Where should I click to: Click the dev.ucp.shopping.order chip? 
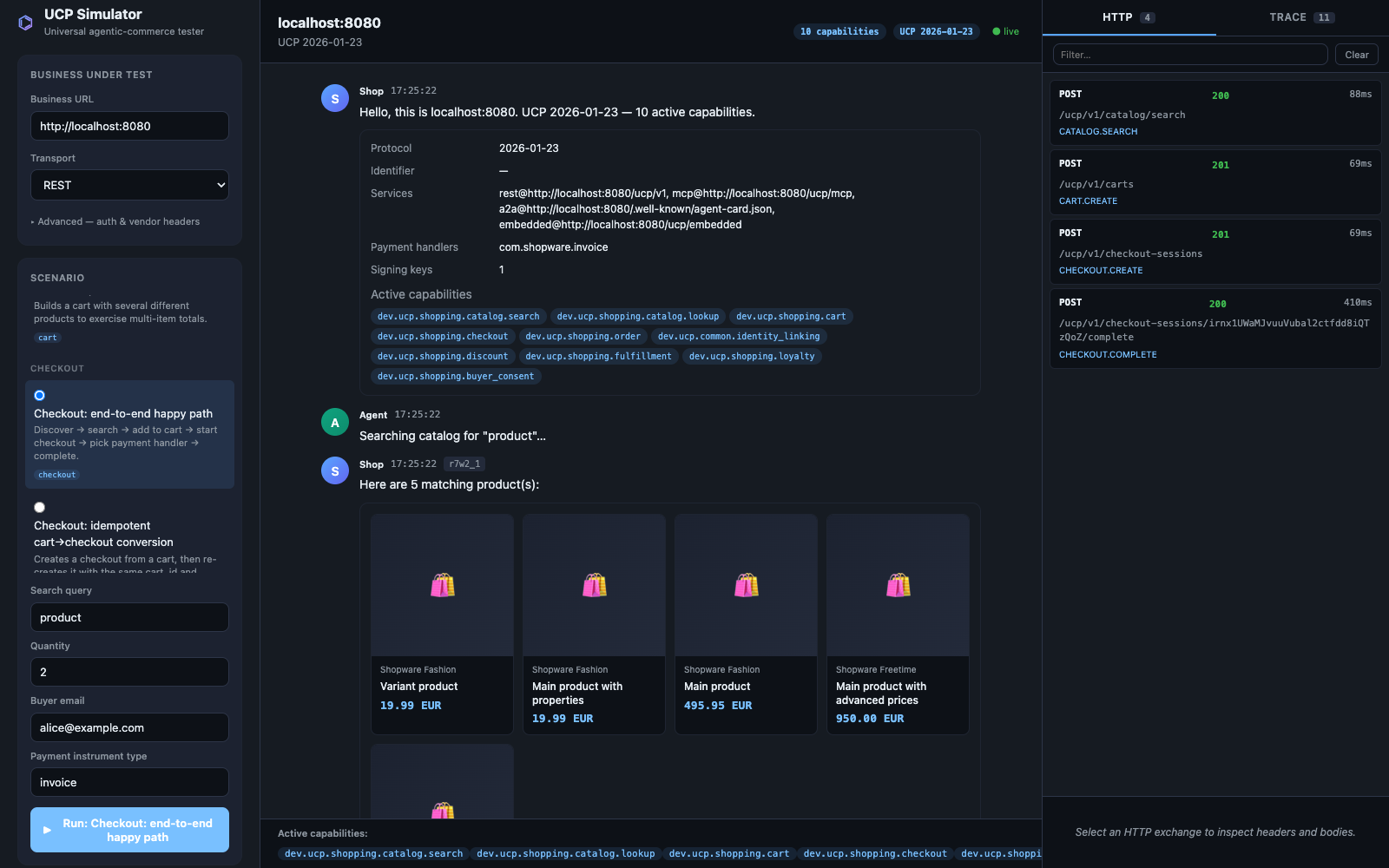(x=583, y=336)
